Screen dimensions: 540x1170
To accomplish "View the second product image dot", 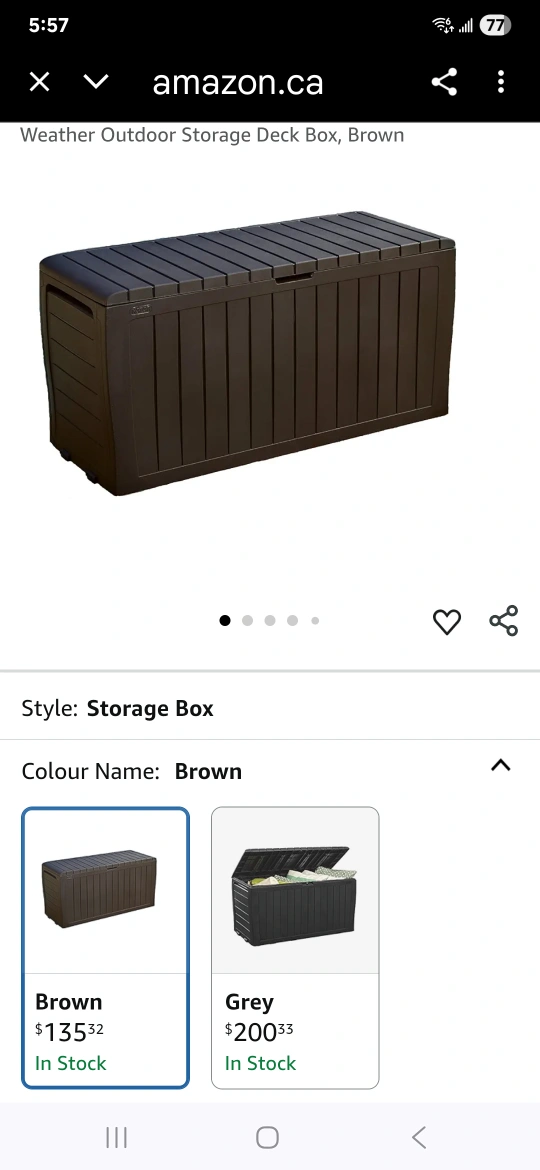I will (x=248, y=620).
